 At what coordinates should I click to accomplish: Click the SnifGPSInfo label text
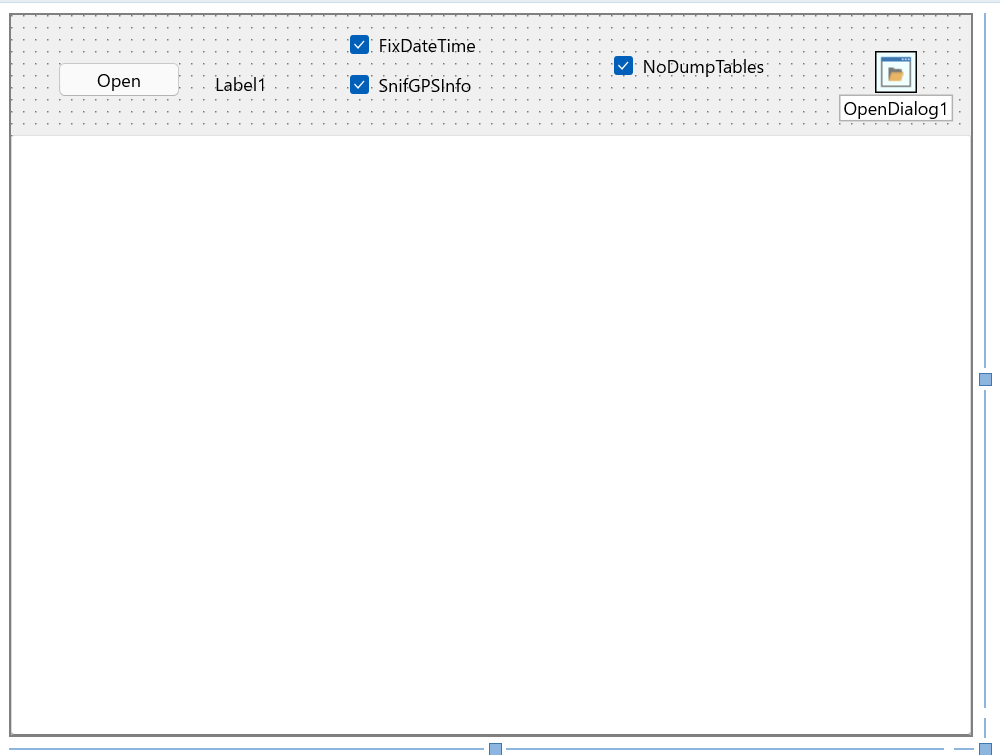click(424, 86)
